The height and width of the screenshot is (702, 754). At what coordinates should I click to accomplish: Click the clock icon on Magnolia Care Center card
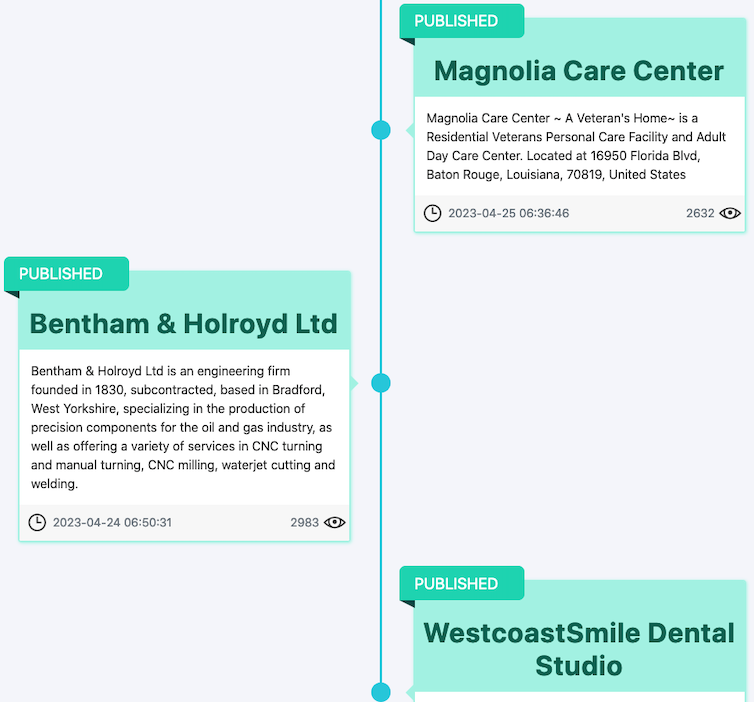(432, 213)
